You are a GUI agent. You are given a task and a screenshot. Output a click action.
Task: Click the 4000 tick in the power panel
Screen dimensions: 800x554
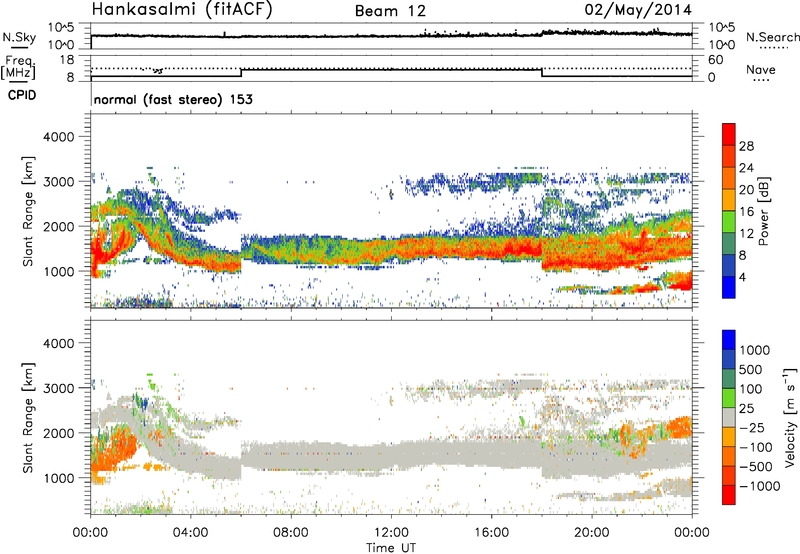click(x=59, y=137)
